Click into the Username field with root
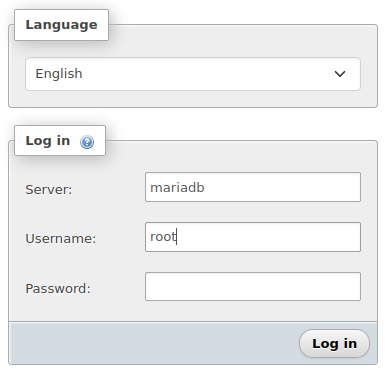The height and width of the screenshot is (377, 389). [253, 237]
